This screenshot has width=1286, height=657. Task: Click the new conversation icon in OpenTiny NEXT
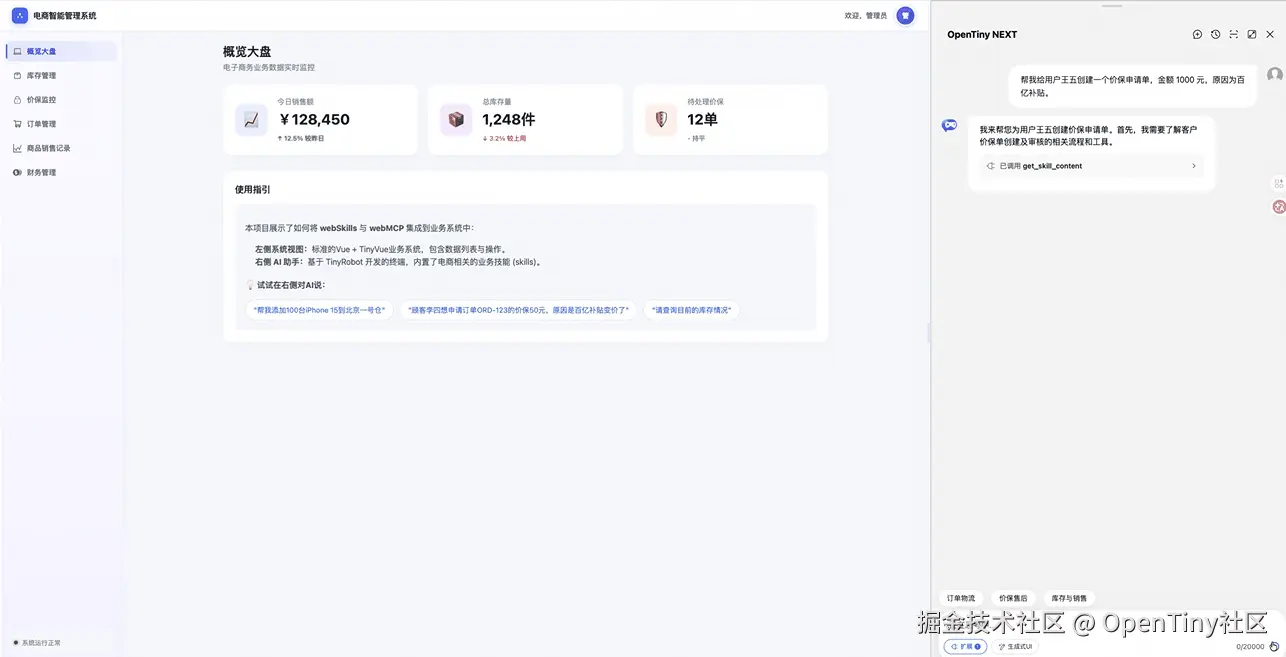pos(1197,34)
